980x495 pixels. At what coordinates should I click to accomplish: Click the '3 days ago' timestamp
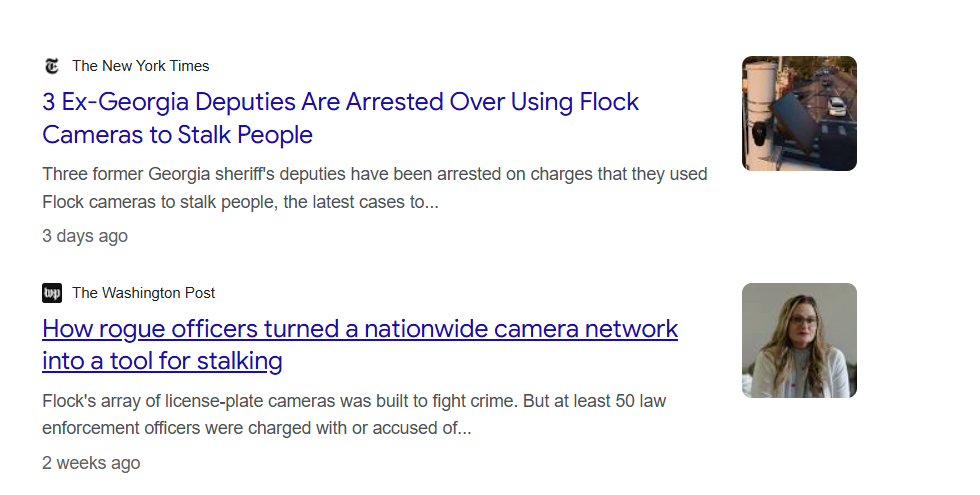[x=85, y=236]
